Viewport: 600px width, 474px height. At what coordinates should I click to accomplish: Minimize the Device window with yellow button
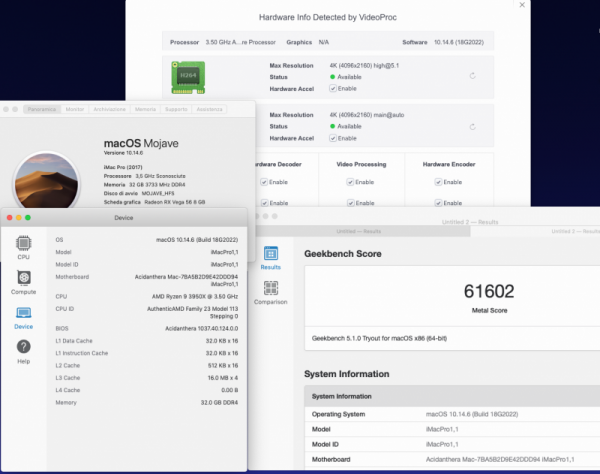click(x=19, y=218)
